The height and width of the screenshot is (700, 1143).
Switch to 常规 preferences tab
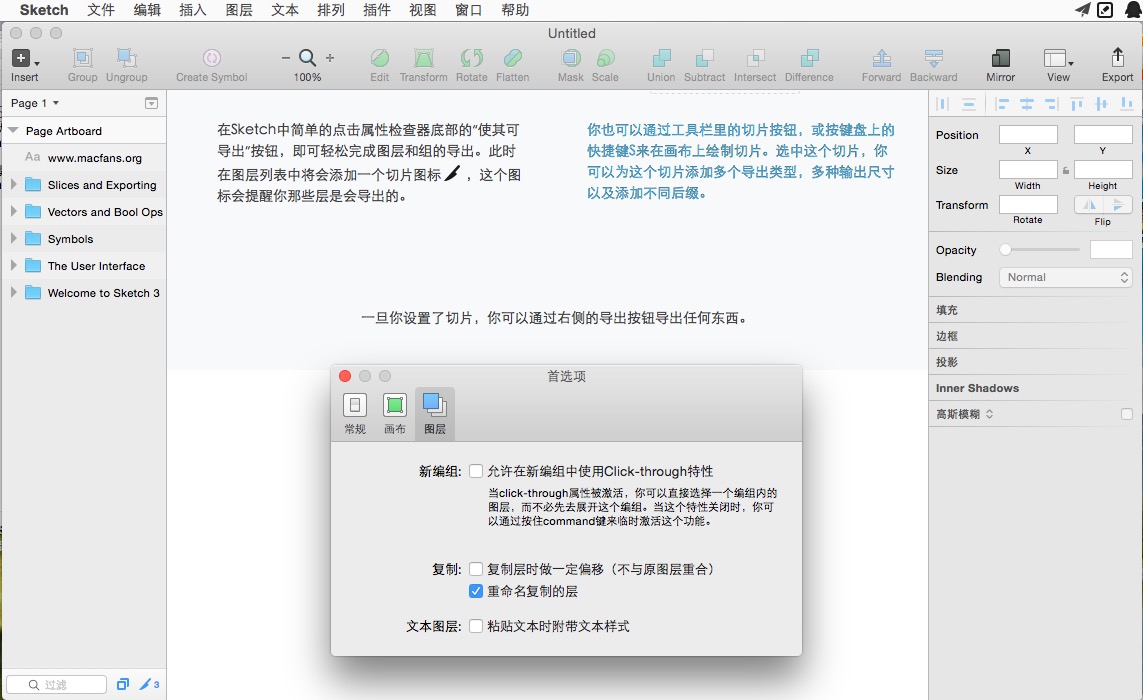coord(355,413)
